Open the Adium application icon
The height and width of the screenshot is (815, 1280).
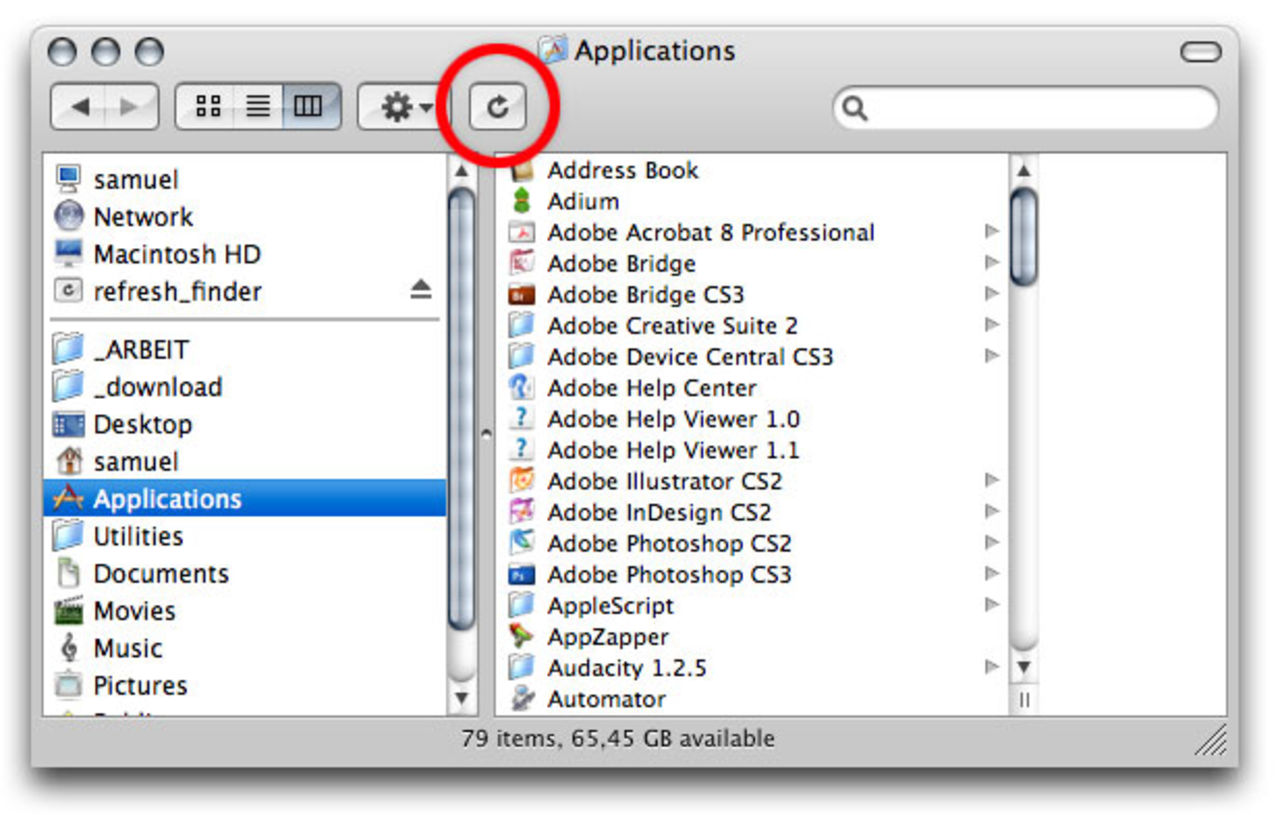(x=522, y=201)
